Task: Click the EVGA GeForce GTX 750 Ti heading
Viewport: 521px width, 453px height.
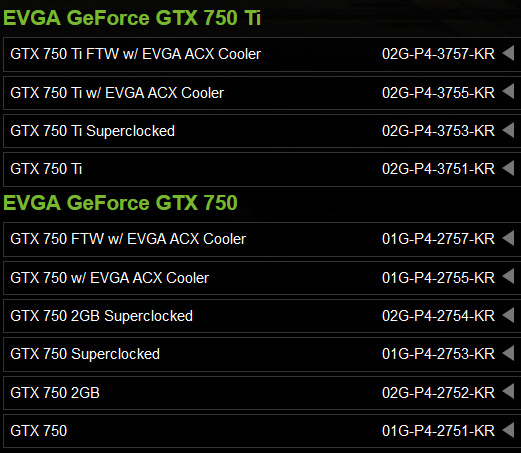Action: 132,18
